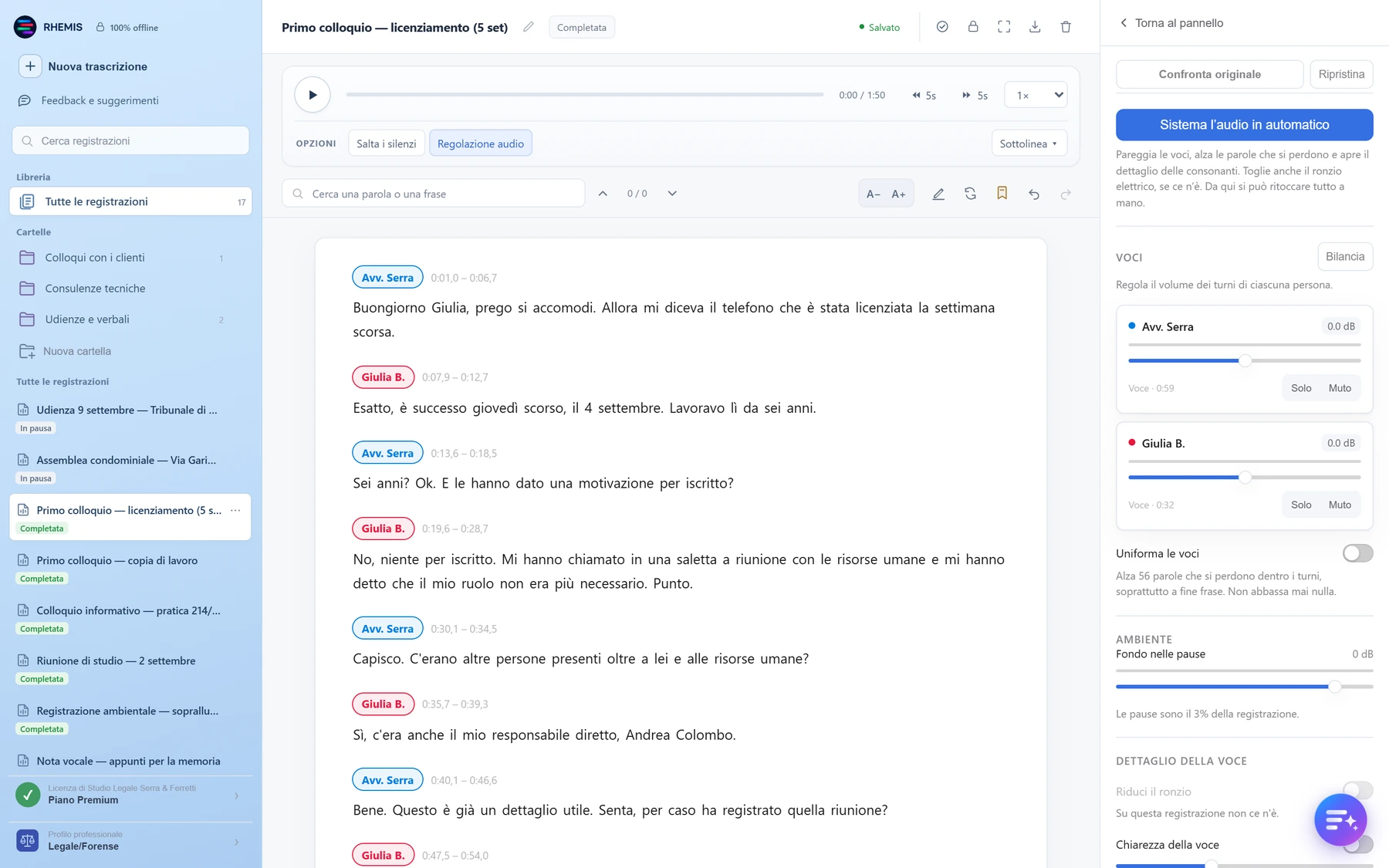The image size is (1389, 868).
Task: Expand Legale/Forense profile settings
Action: tap(130, 841)
